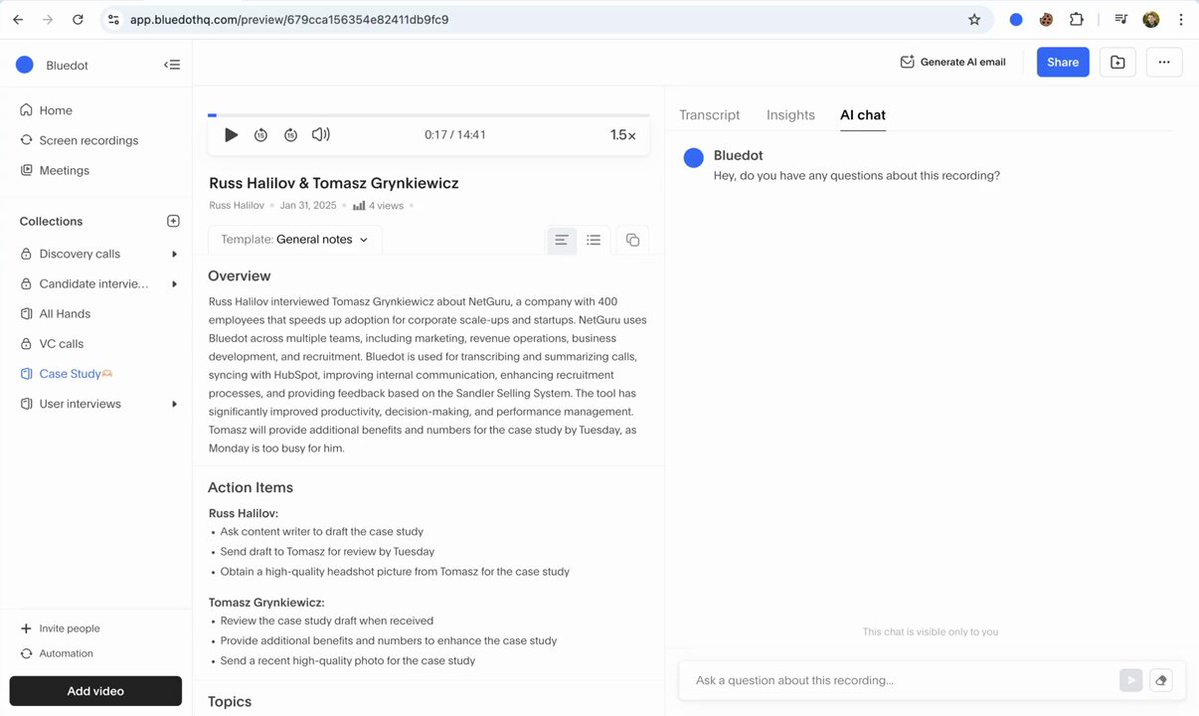1199x716 pixels.
Task: Open the Discovery calls collection
Action: (80, 254)
